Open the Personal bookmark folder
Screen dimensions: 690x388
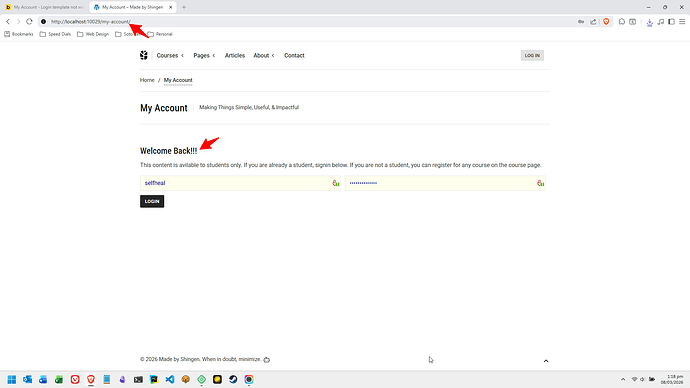pos(160,34)
